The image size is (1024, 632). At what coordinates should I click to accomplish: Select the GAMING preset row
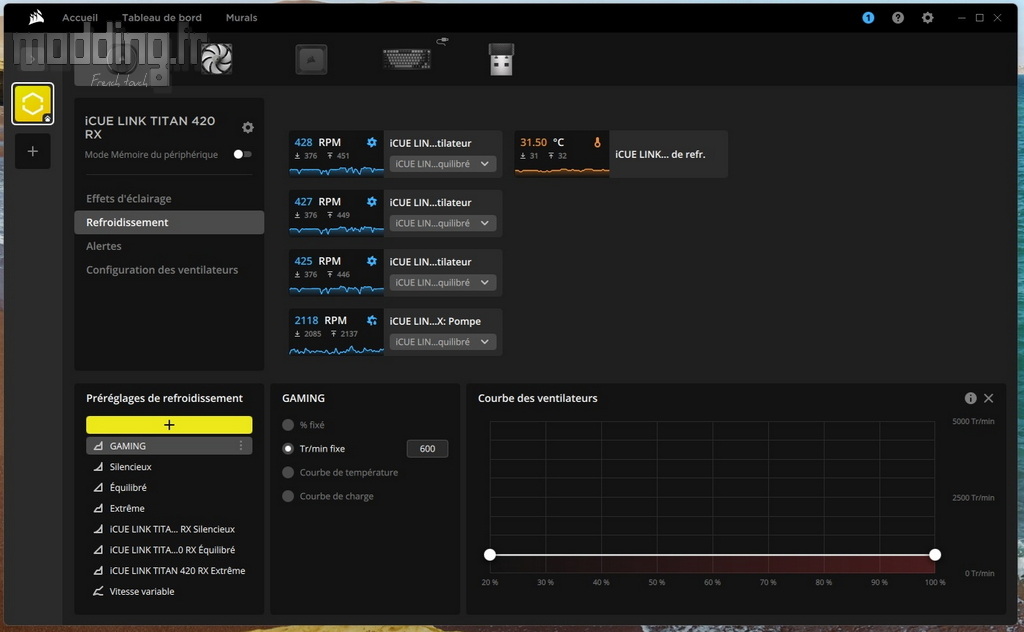(169, 446)
